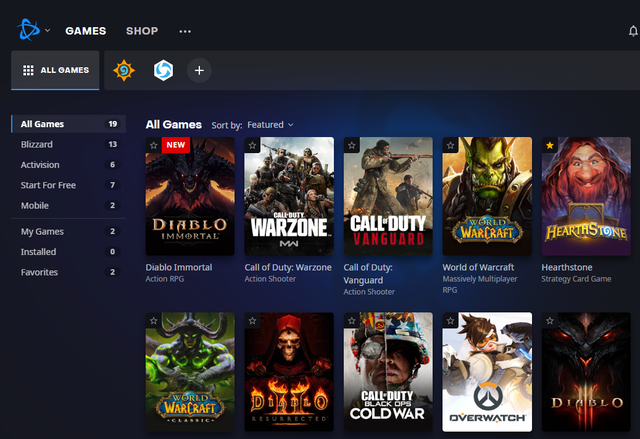Open the more options ellipsis menu
Screen dimensions: 640x439
(185, 31)
